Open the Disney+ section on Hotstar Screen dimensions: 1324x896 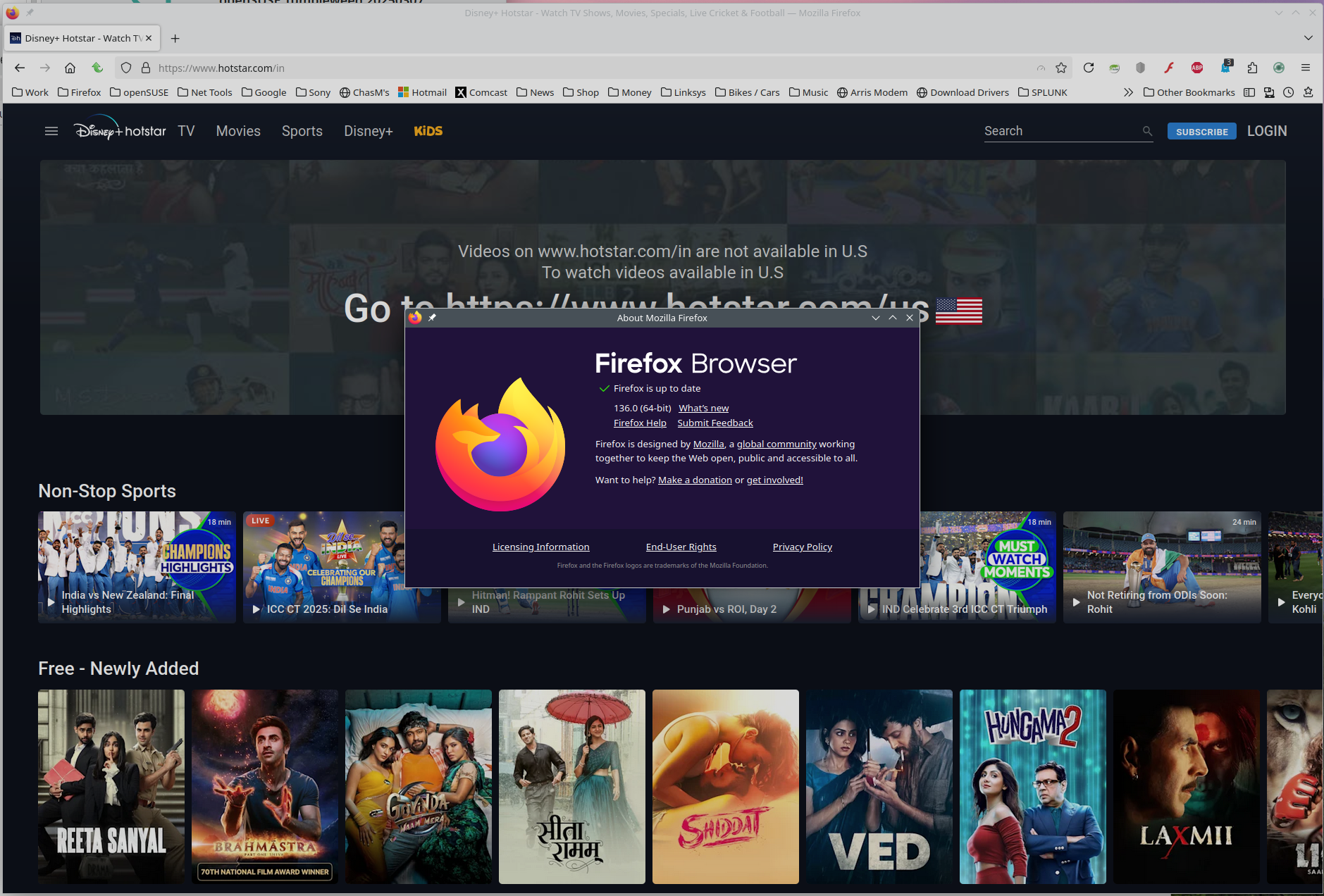click(x=369, y=131)
